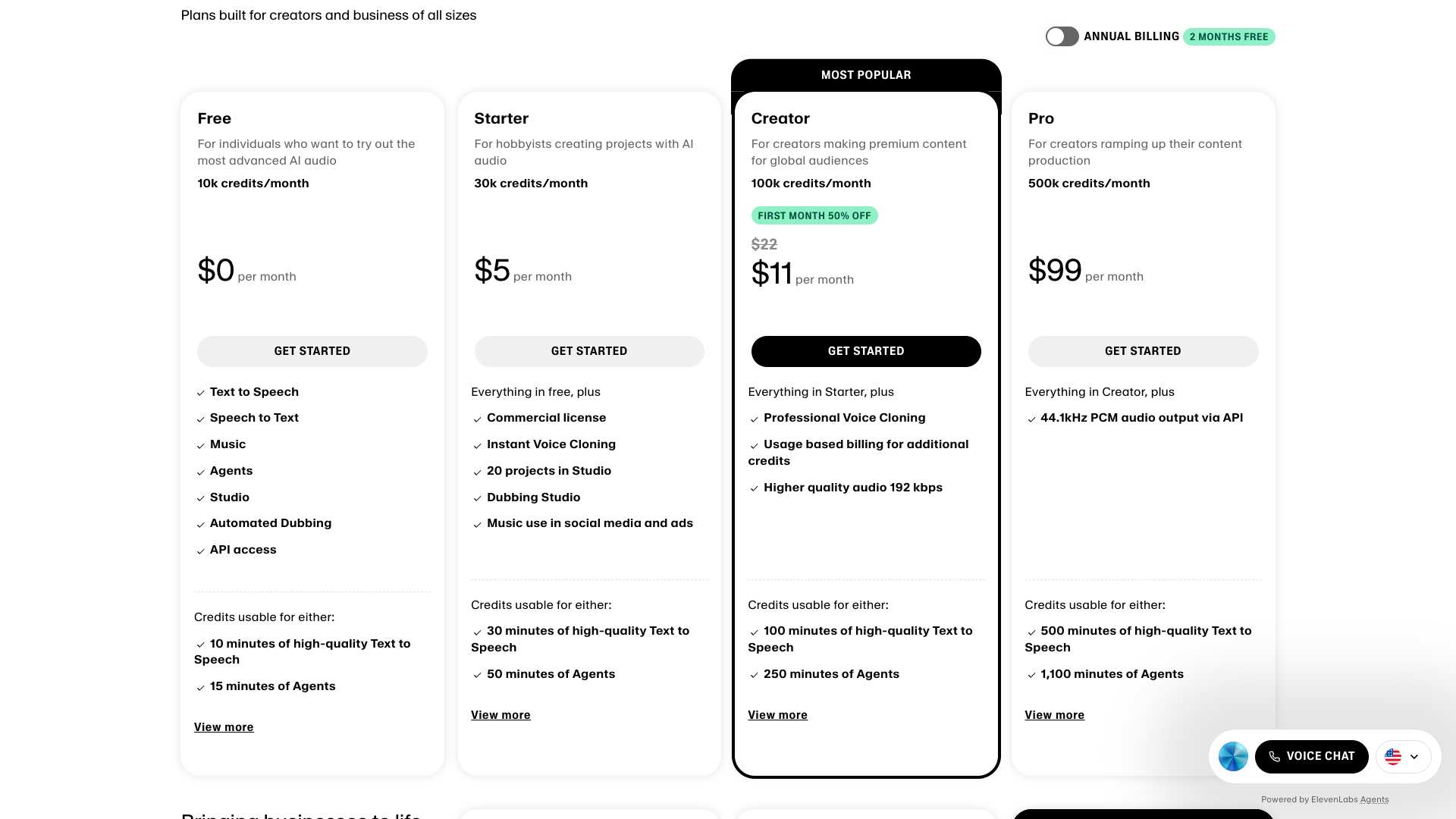Screen dimensions: 1456x819
Task: Click the "2 MONTHS FREE" badge
Action: (x=1228, y=36)
